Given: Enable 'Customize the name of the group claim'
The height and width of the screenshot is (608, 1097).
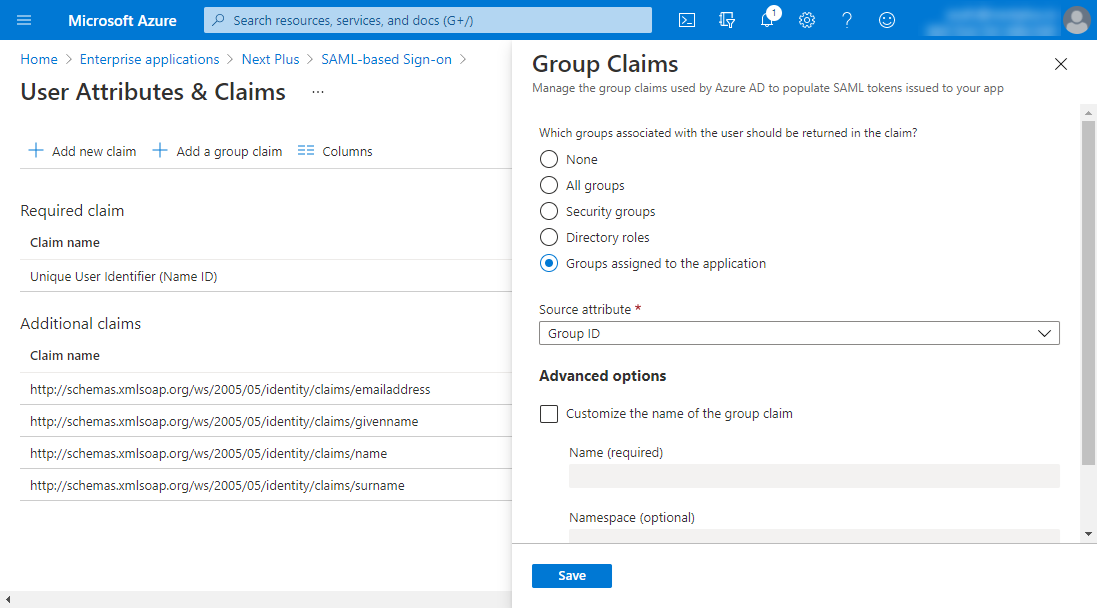Looking at the screenshot, I should pos(549,413).
